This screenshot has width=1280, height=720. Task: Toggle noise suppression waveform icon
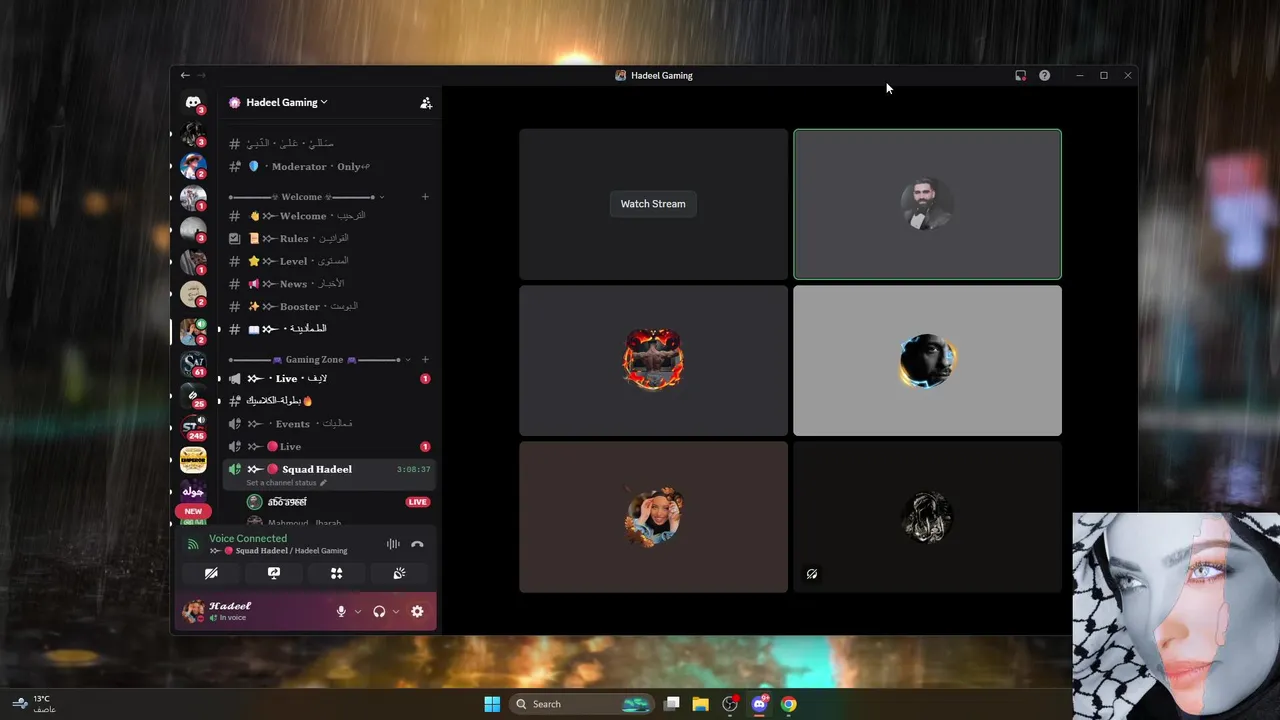tap(393, 544)
